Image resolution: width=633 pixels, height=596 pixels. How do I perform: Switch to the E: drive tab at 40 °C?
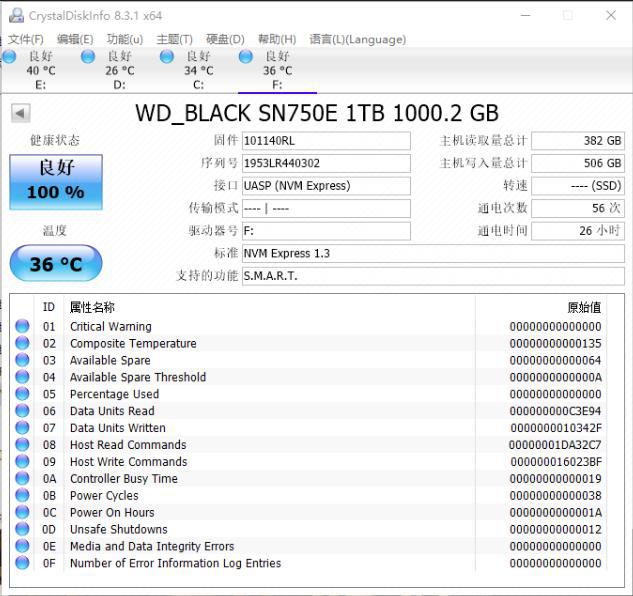pyautogui.click(x=40, y=71)
